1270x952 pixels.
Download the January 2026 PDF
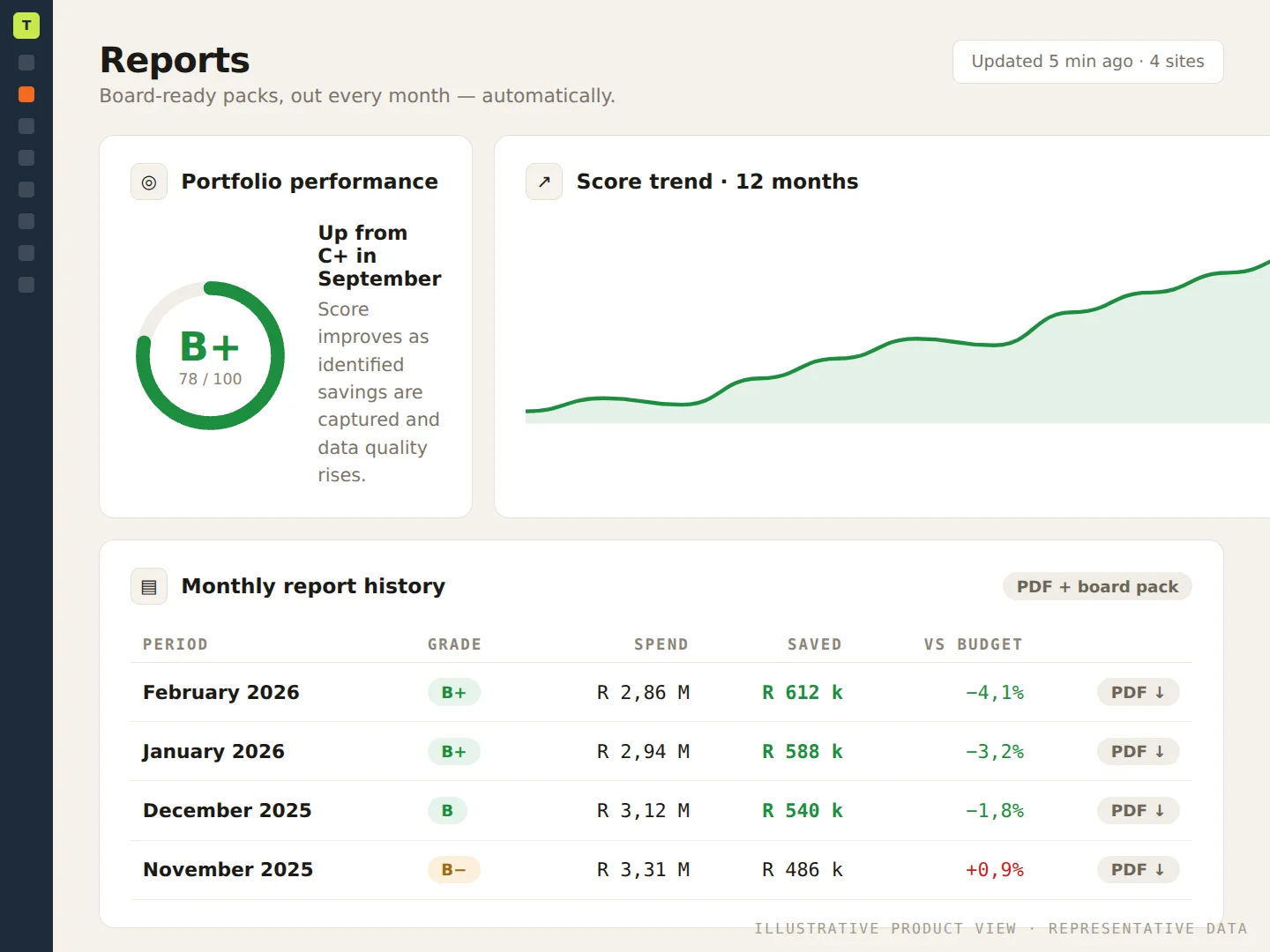1138,751
